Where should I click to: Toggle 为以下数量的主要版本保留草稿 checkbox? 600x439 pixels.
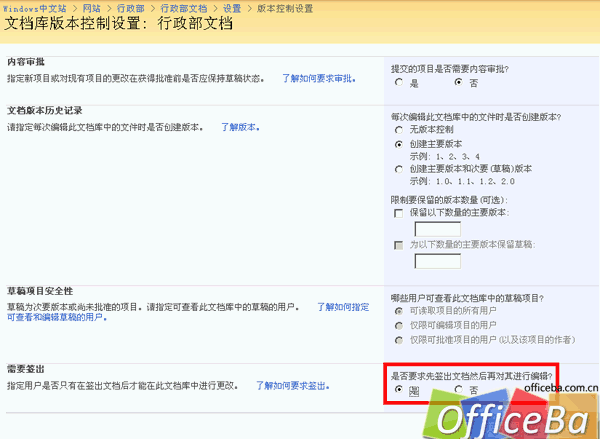point(399,245)
